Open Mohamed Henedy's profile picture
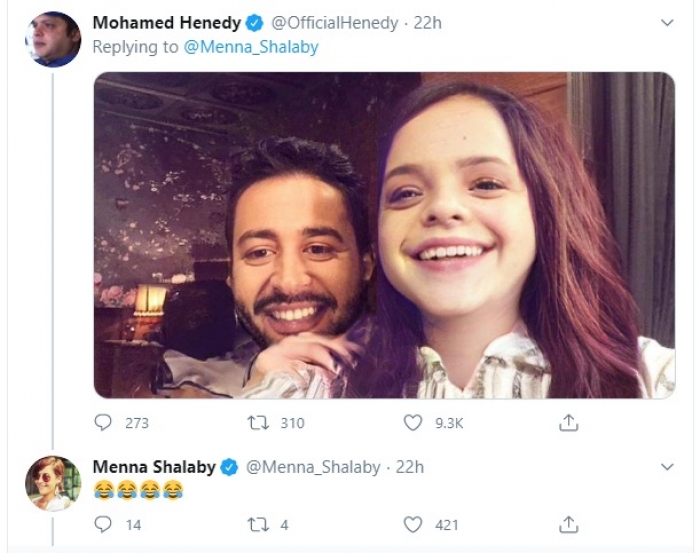 click(53, 39)
